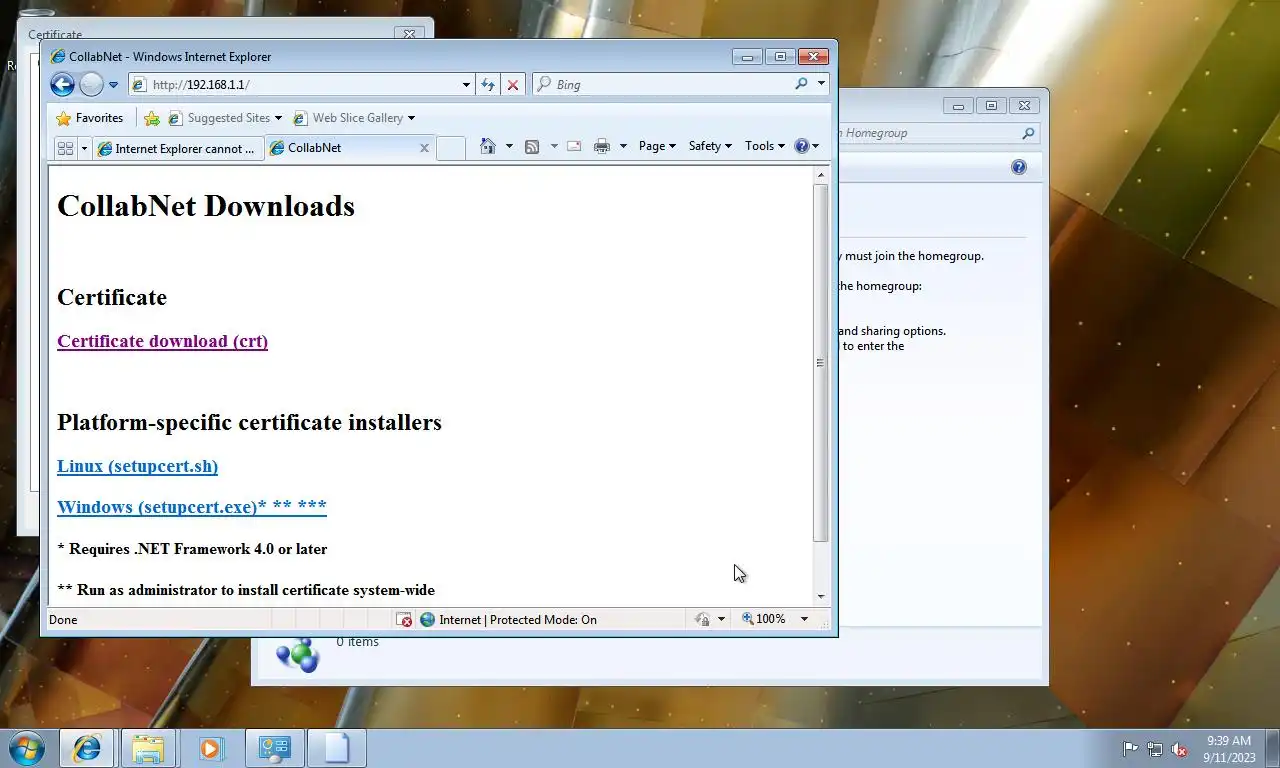The image size is (1280, 768).
Task: Click the 'Done' status bar text
Action: pos(63,620)
